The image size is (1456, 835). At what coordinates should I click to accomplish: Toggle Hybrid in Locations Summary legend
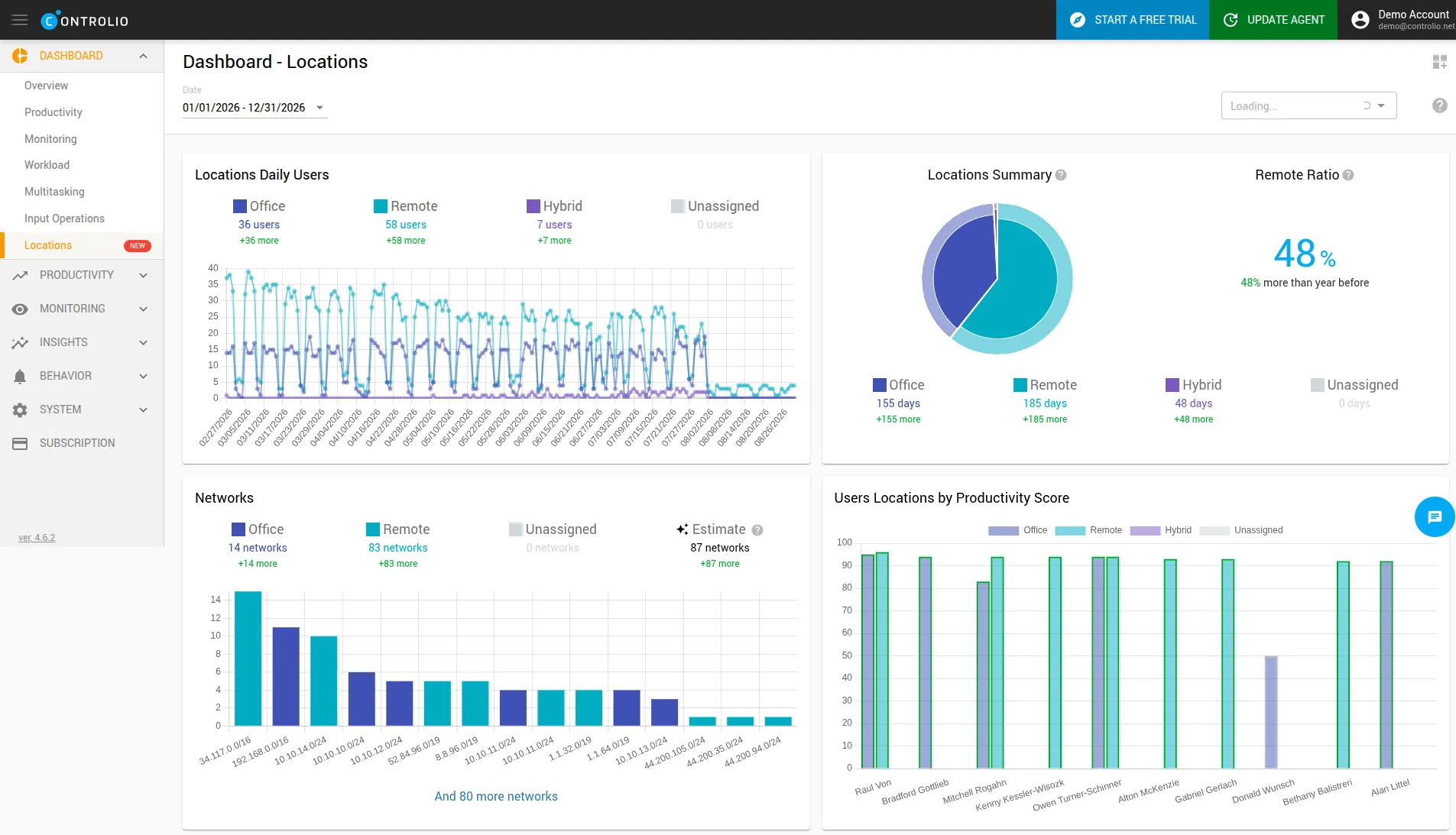click(x=1194, y=385)
